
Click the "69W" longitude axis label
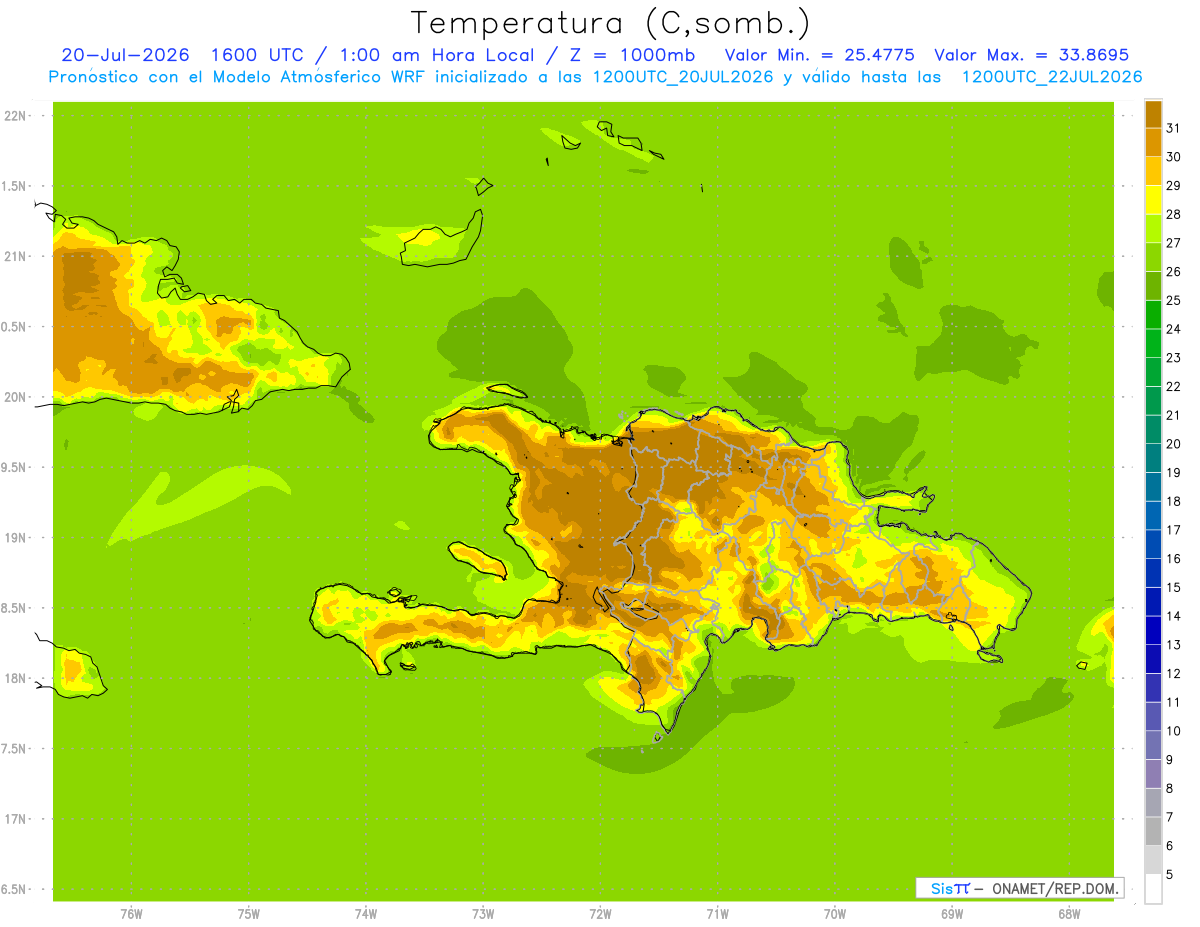(952, 914)
